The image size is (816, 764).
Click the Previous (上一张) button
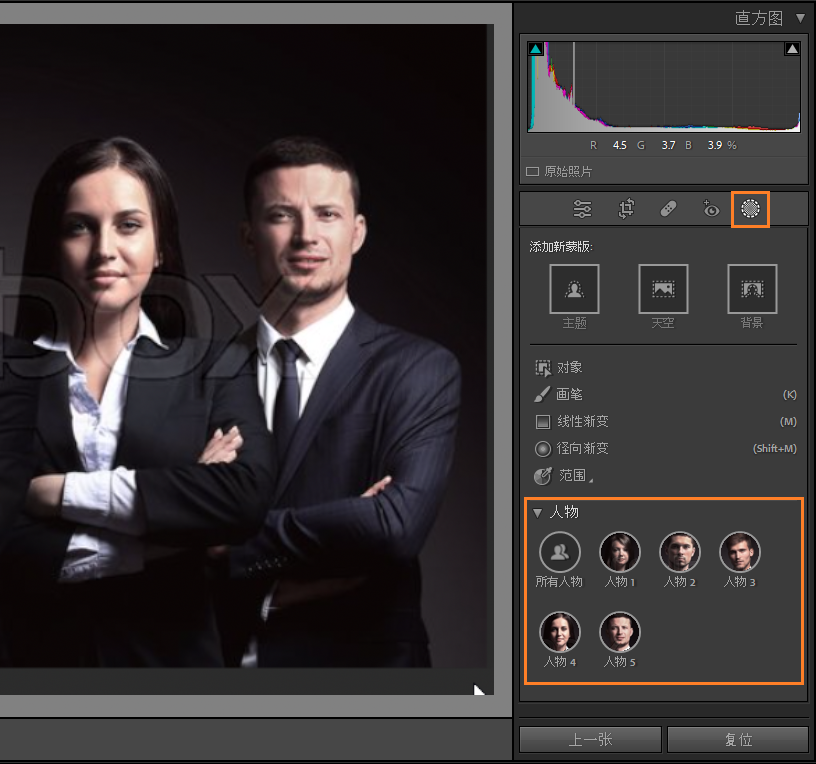pyautogui.click(x=590, y=740)
